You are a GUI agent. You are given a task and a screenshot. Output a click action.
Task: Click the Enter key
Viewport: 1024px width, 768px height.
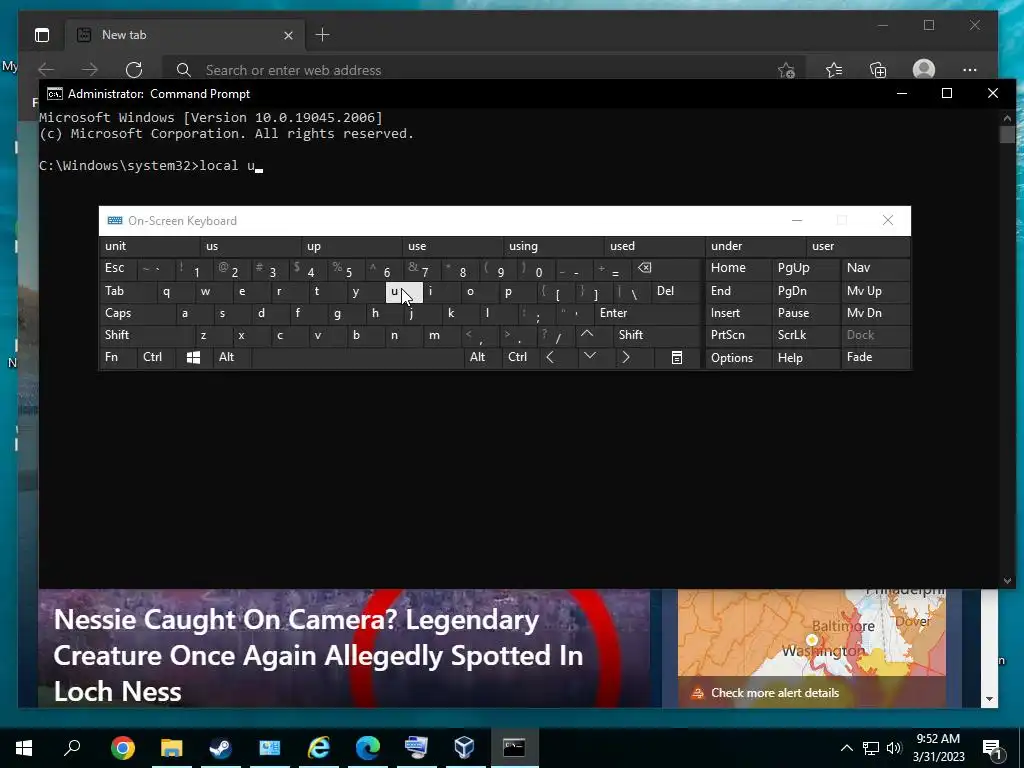[648, 313]
